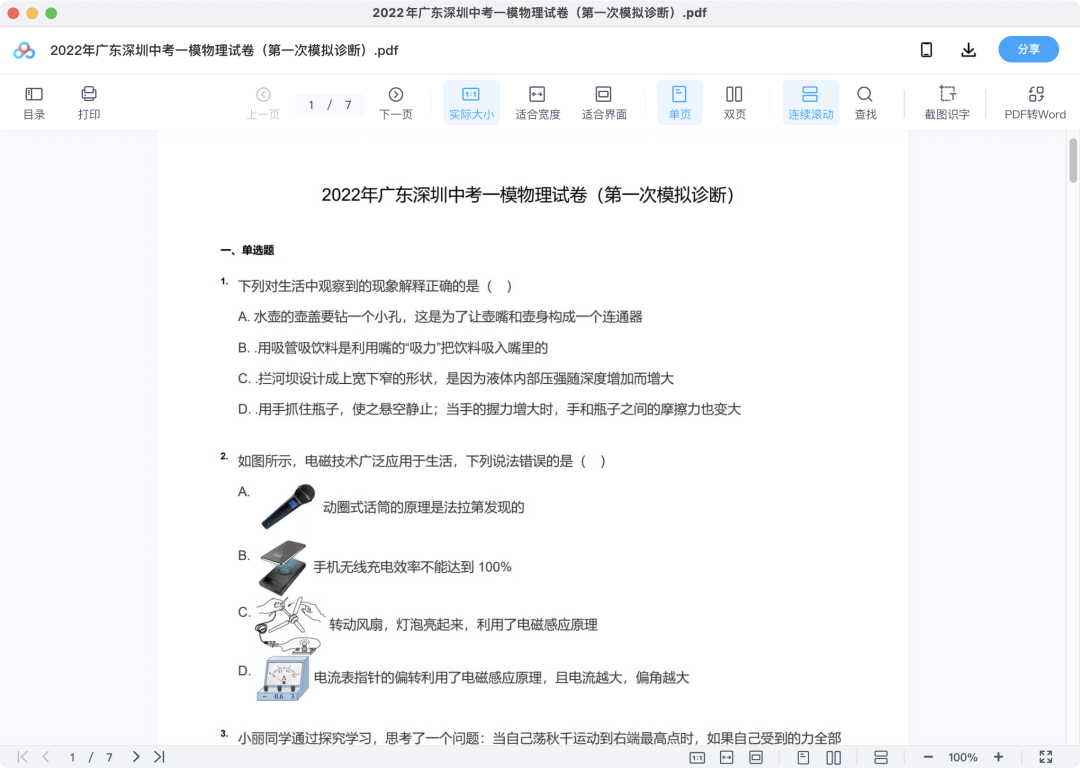Select 适合宽度 fit width view
1080x768 pixels.
click(x=537, y=103)
